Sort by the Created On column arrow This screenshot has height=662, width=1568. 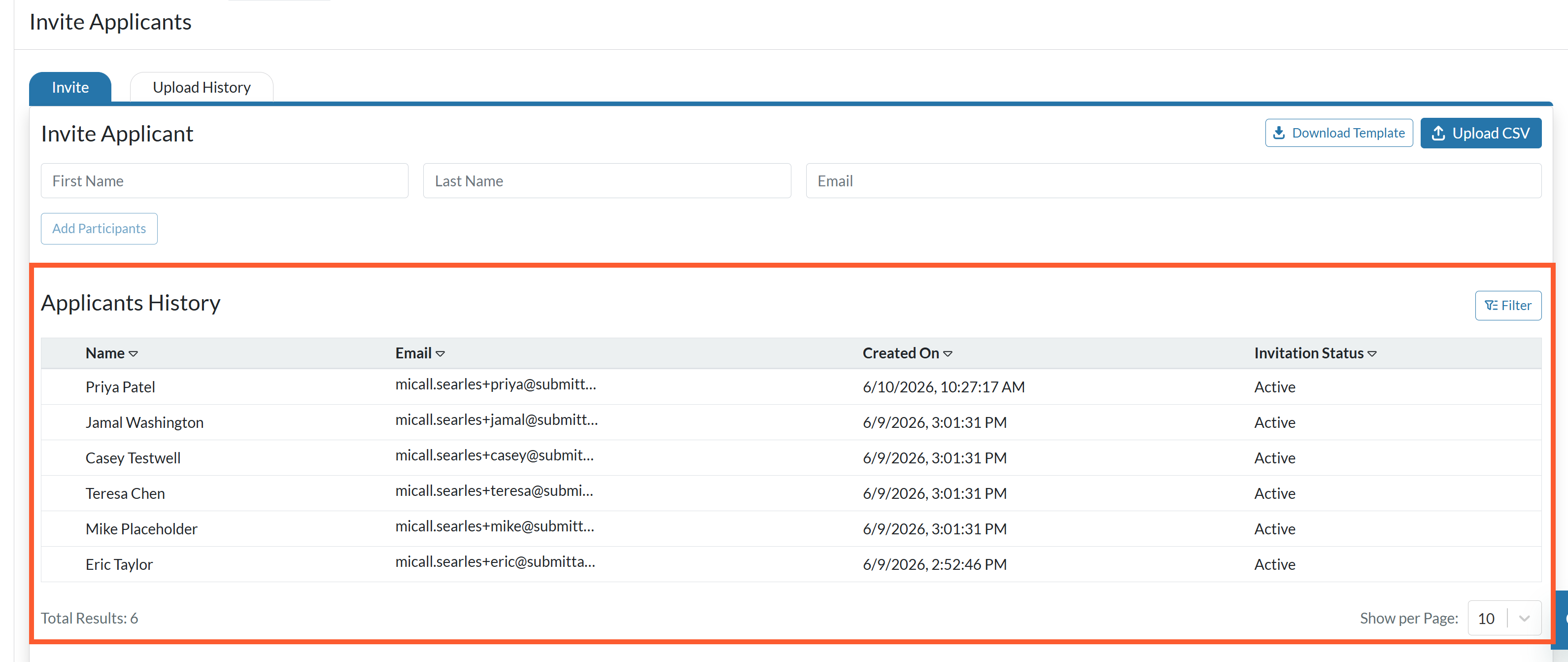(947, 354)
